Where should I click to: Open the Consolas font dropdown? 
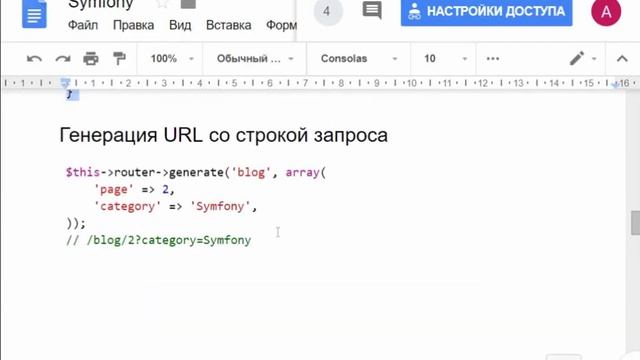click(x=359, y=59)
